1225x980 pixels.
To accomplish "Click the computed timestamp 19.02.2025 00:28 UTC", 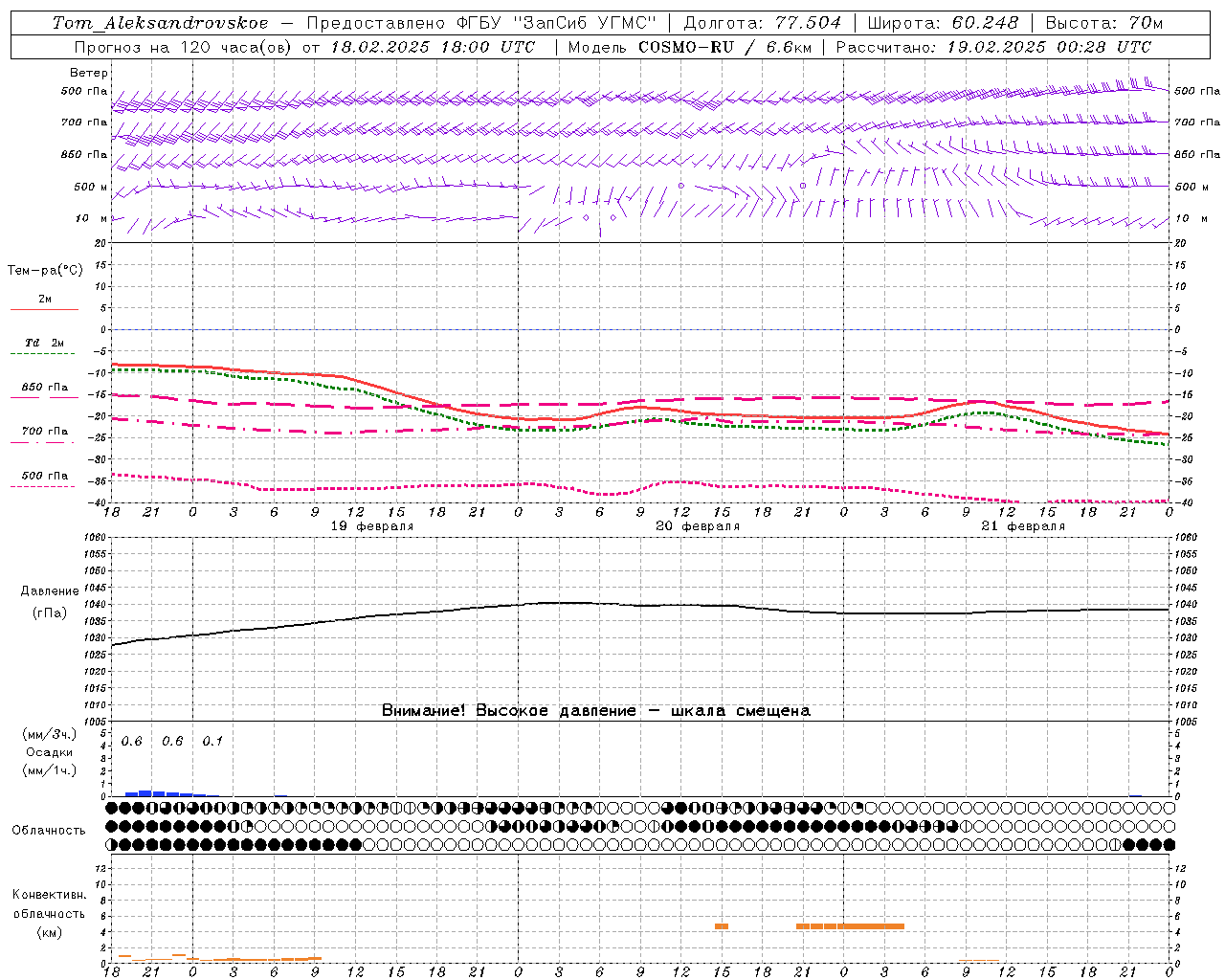I will [x=1049, y=47].
